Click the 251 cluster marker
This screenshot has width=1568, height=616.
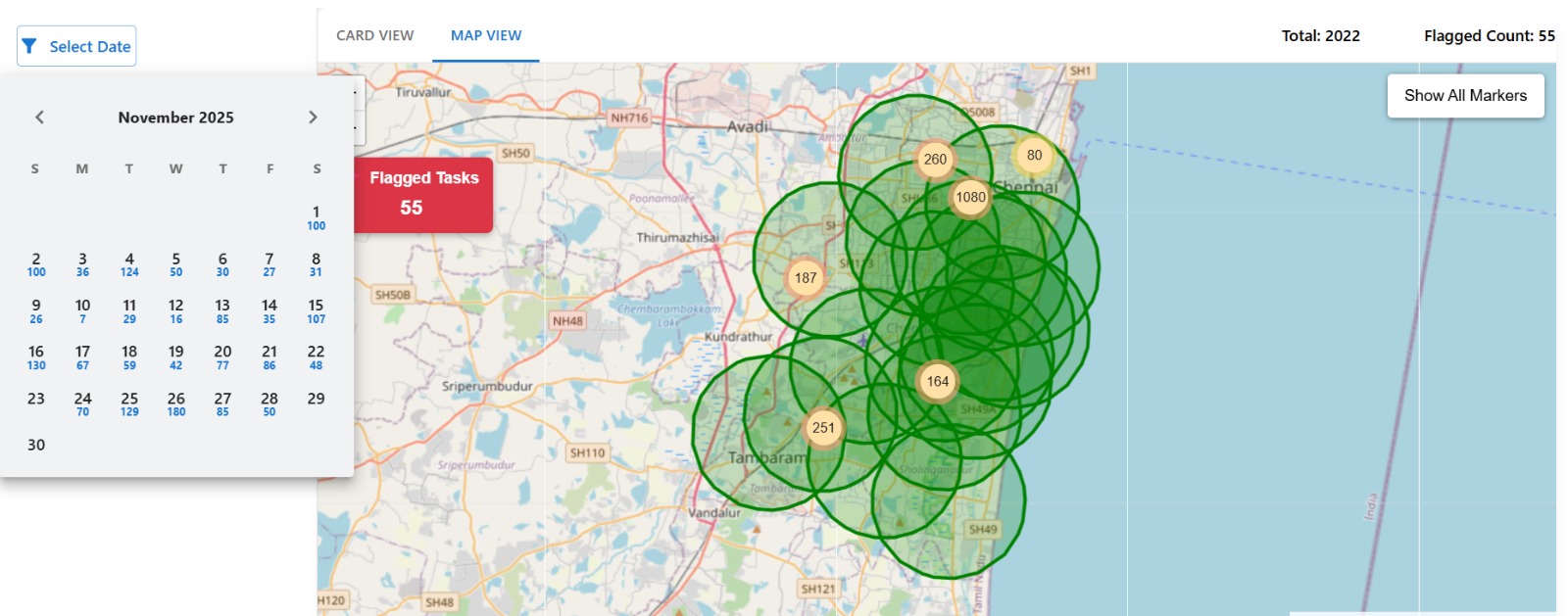823,428
